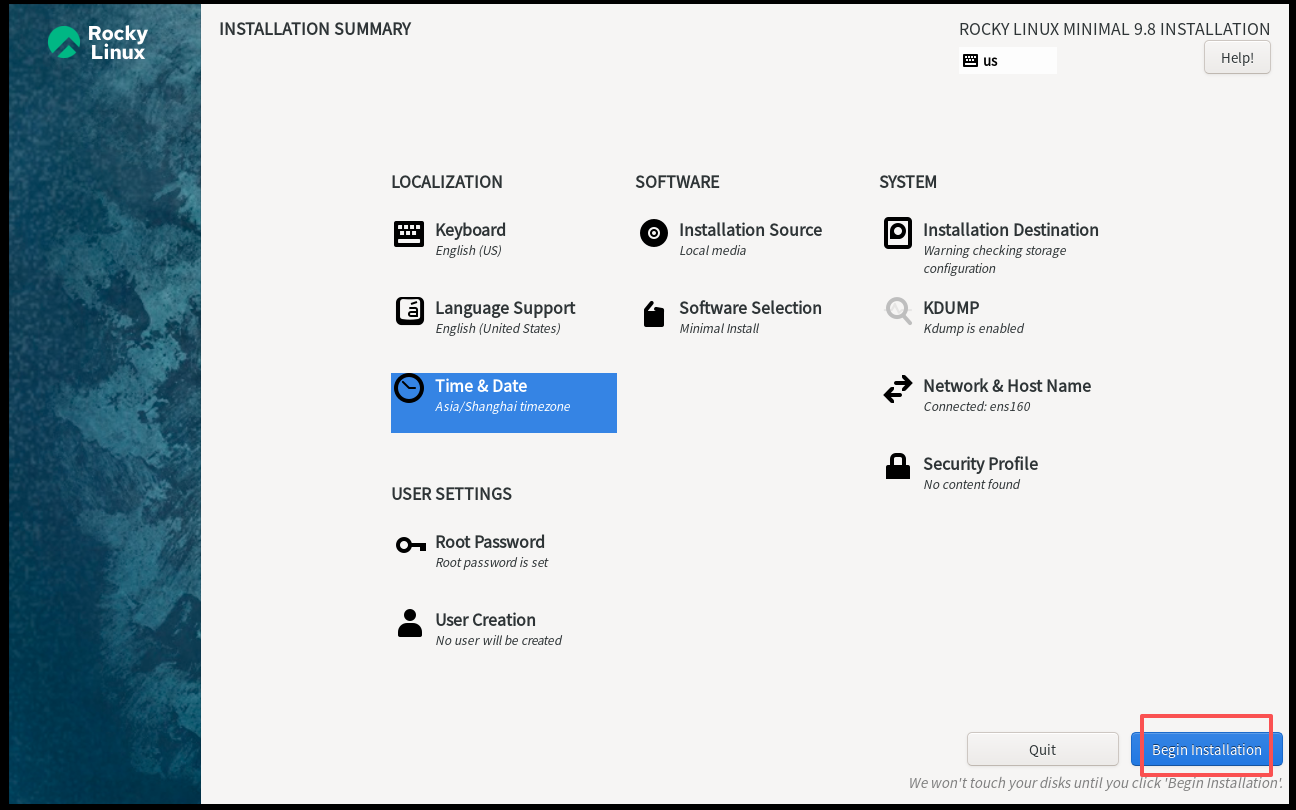
Task: Open the Software Selection label
Action: tap(750, 308)
